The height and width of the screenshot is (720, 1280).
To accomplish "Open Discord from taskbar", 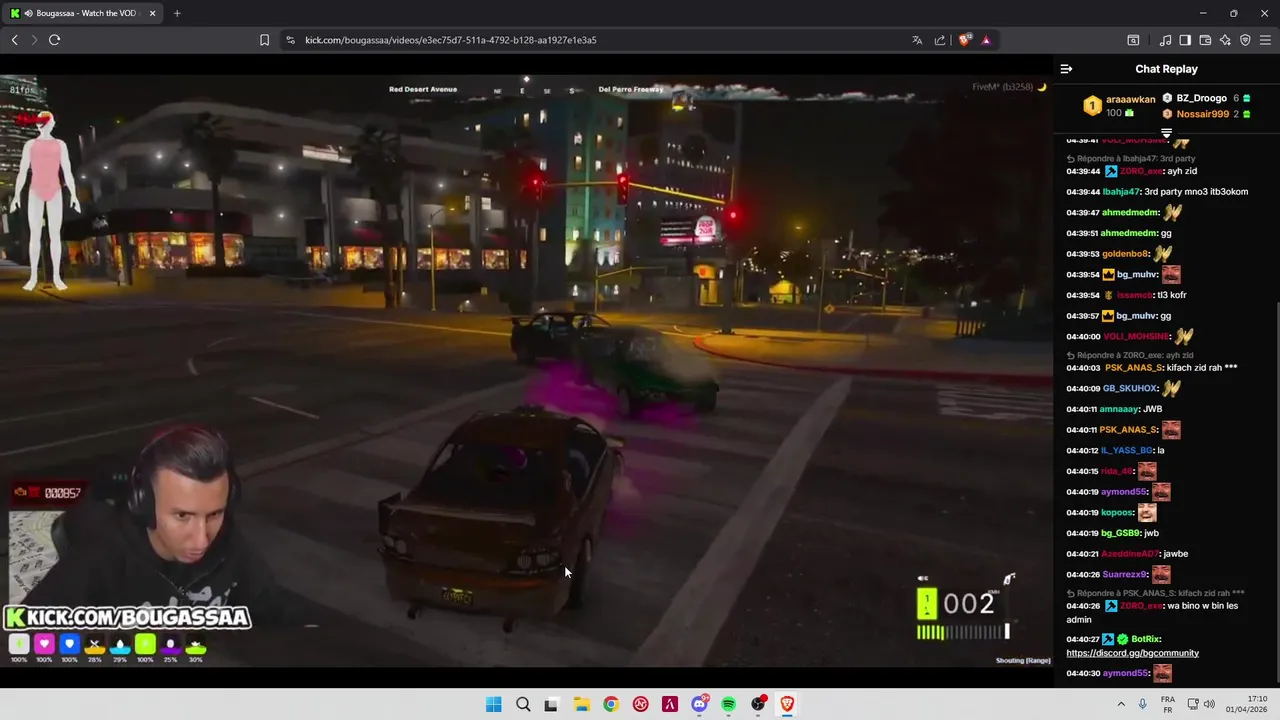I will pyautogui.click(x=699, y=704).
